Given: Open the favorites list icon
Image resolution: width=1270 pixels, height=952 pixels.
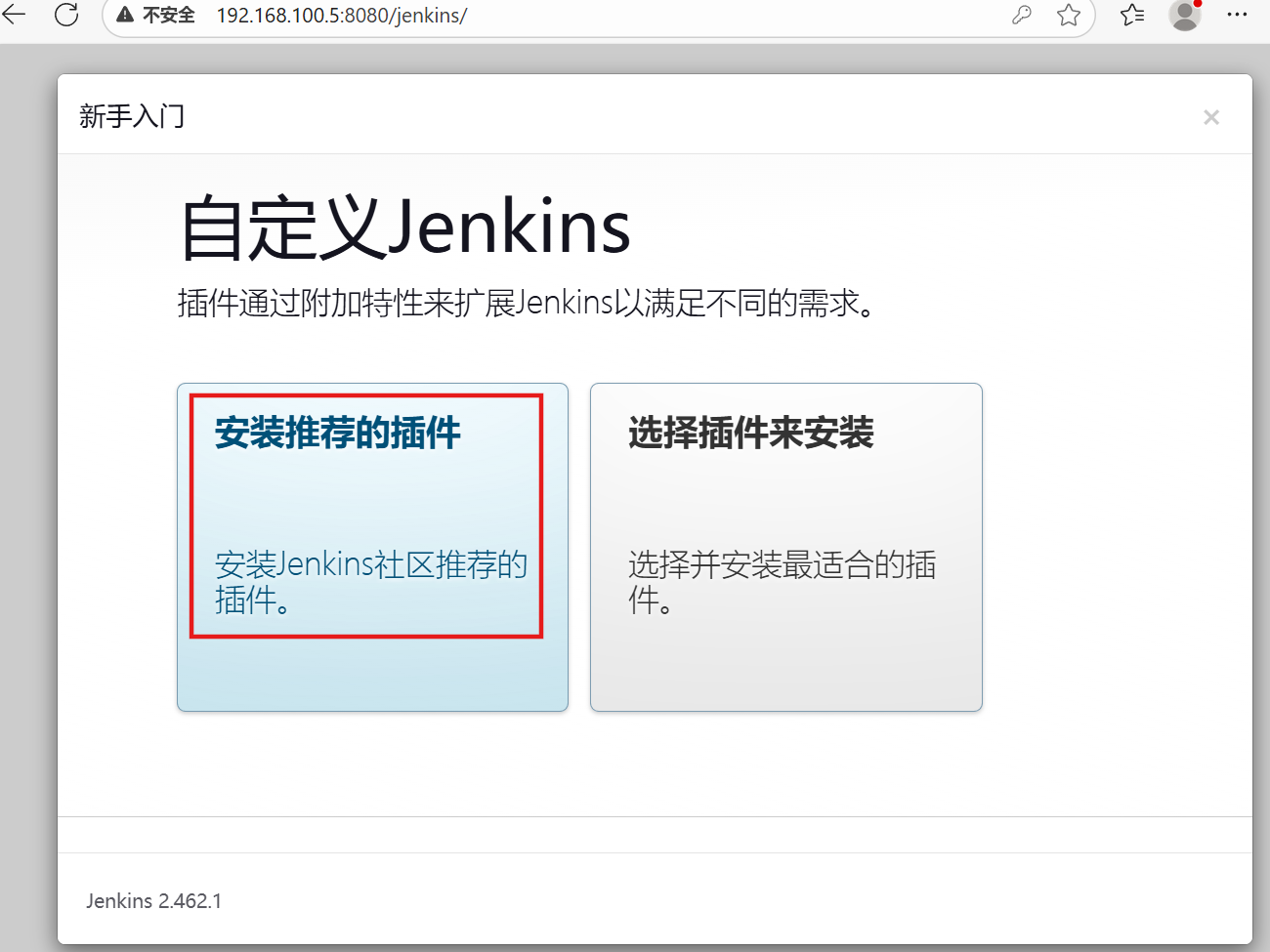Looking at the screenshot, I should (1132, 15).
